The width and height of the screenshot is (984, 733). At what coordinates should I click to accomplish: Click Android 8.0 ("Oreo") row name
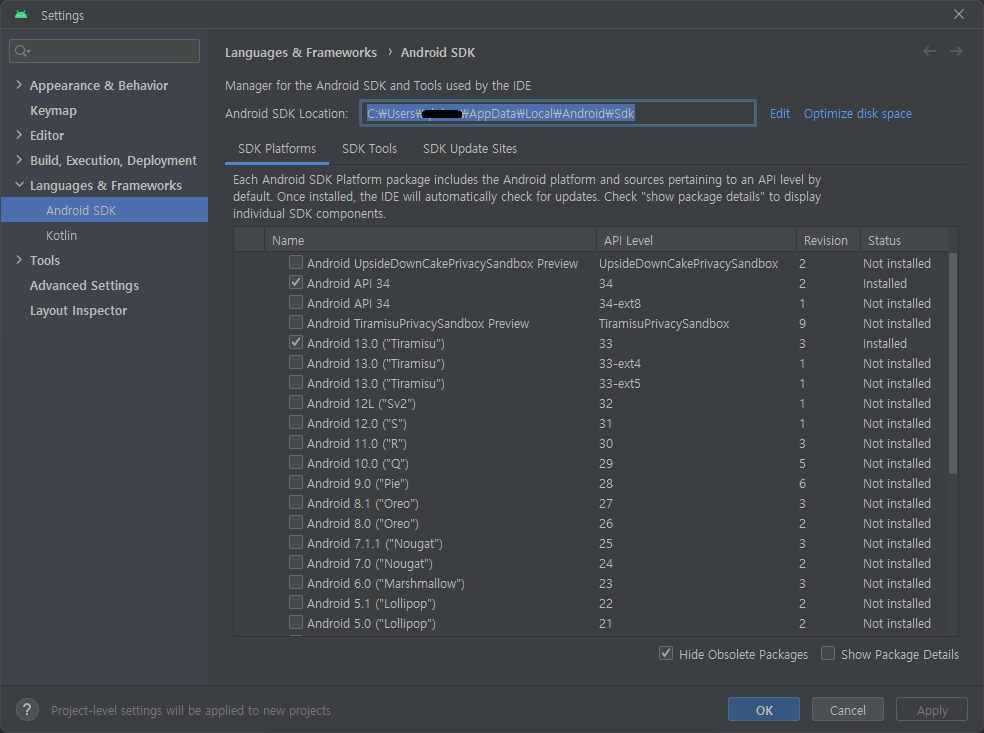pyautogui.click(x=363, y=523)
